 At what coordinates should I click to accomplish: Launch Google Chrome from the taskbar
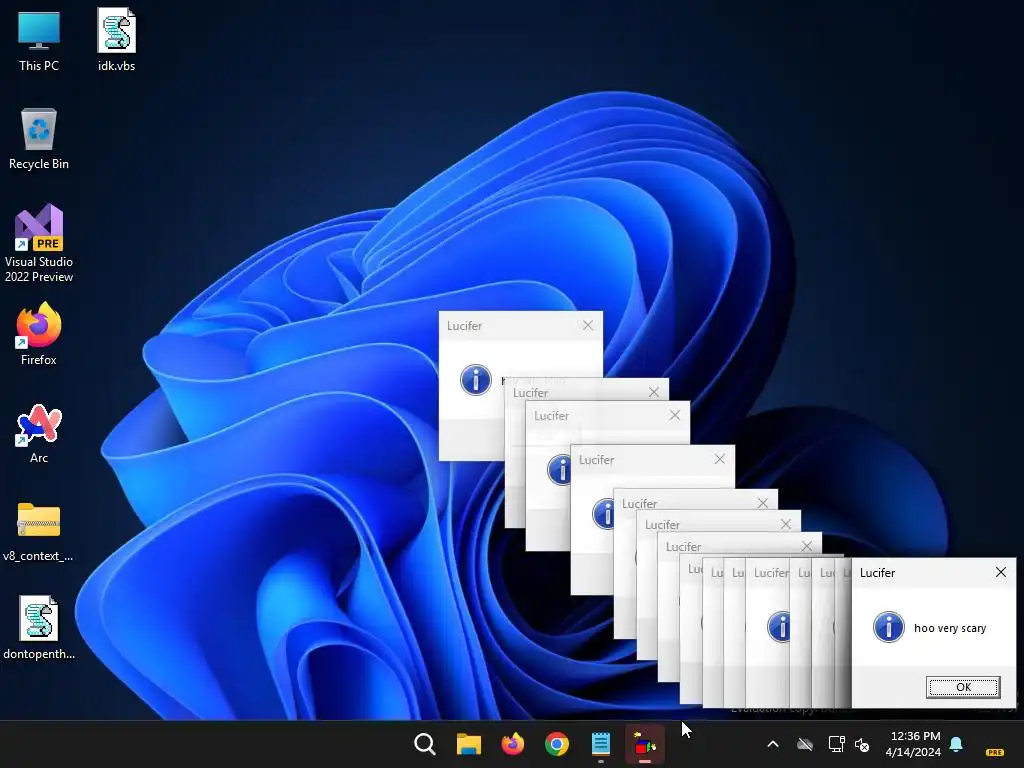[556, 744]
